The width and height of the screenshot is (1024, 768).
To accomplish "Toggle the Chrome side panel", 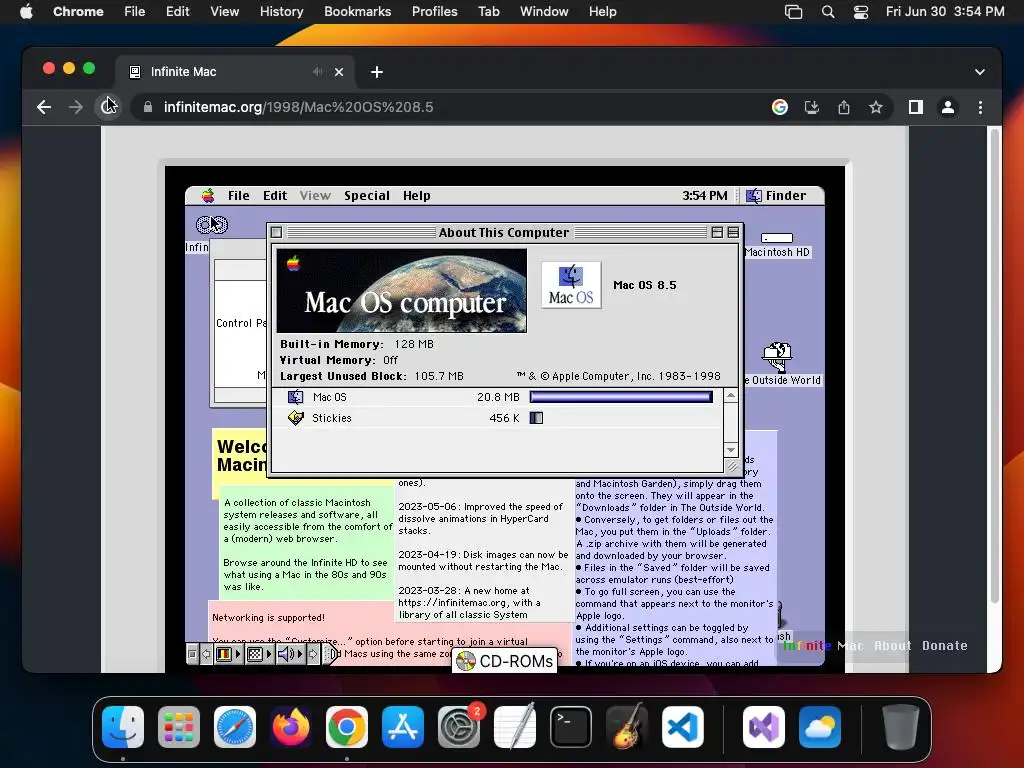I will (916, 107).
